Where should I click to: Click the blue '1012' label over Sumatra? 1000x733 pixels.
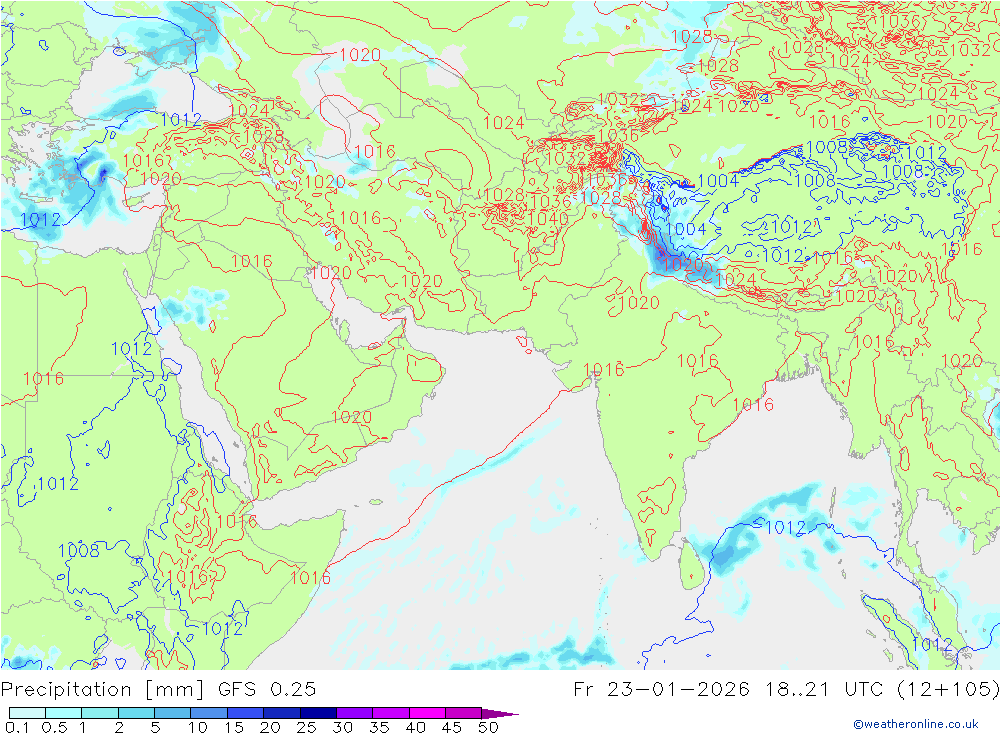click(932, 644)
